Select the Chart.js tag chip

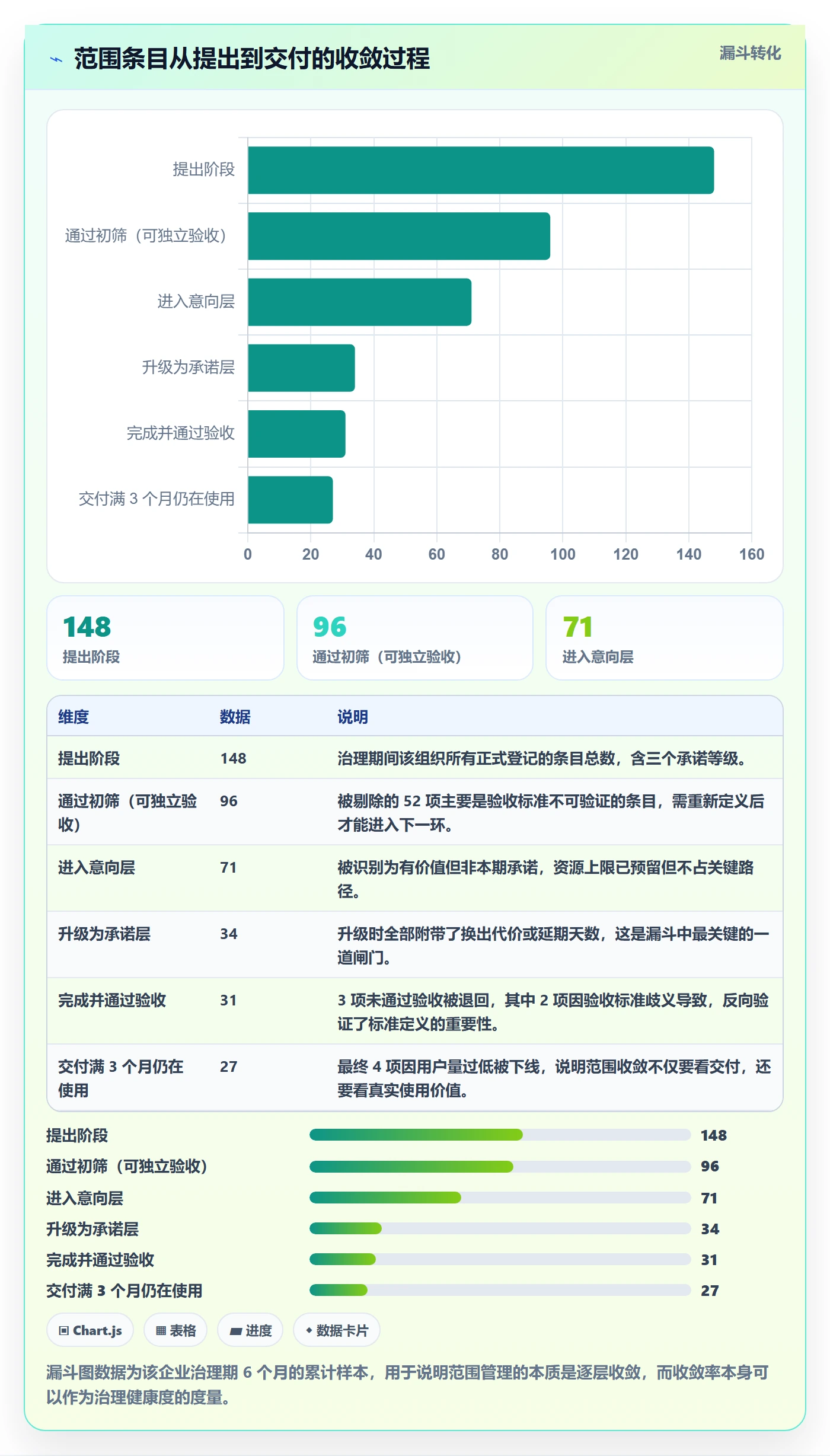coord(90,1330)
